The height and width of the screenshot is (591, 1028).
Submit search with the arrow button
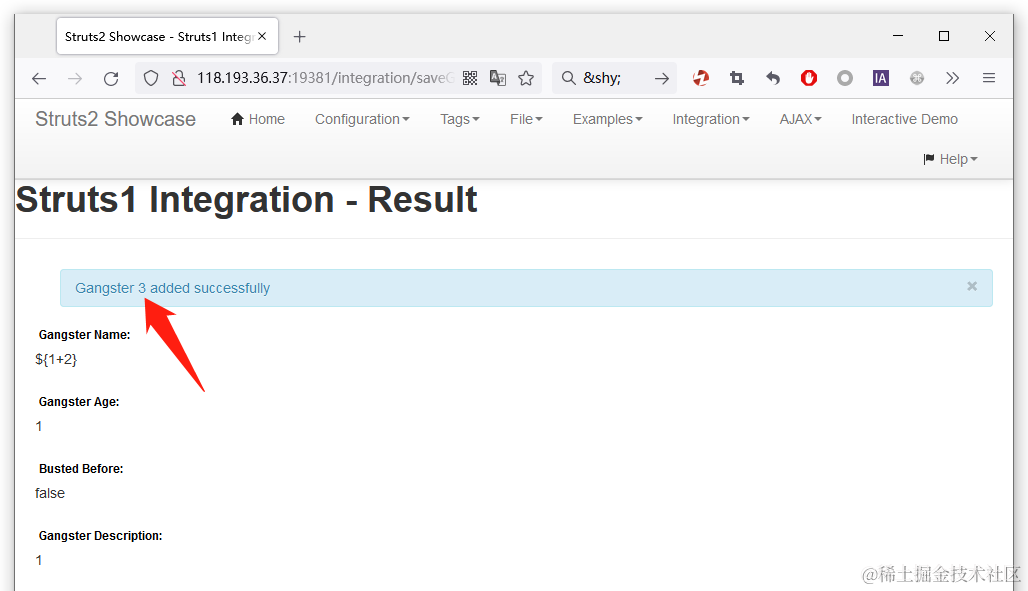point(662,79)
